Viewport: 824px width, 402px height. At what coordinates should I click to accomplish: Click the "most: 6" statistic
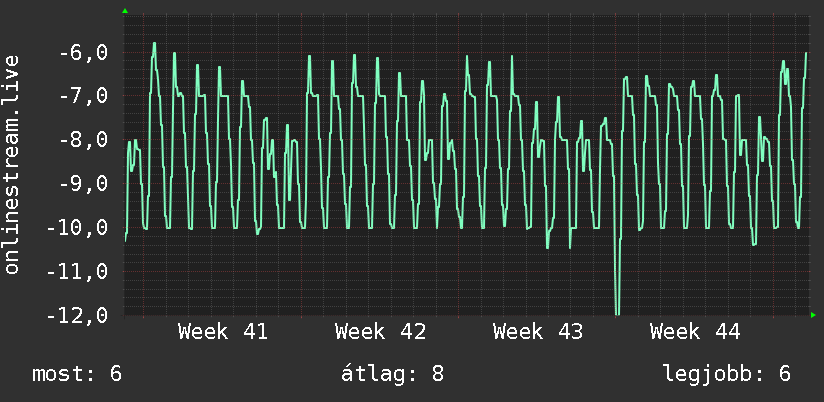77,374
